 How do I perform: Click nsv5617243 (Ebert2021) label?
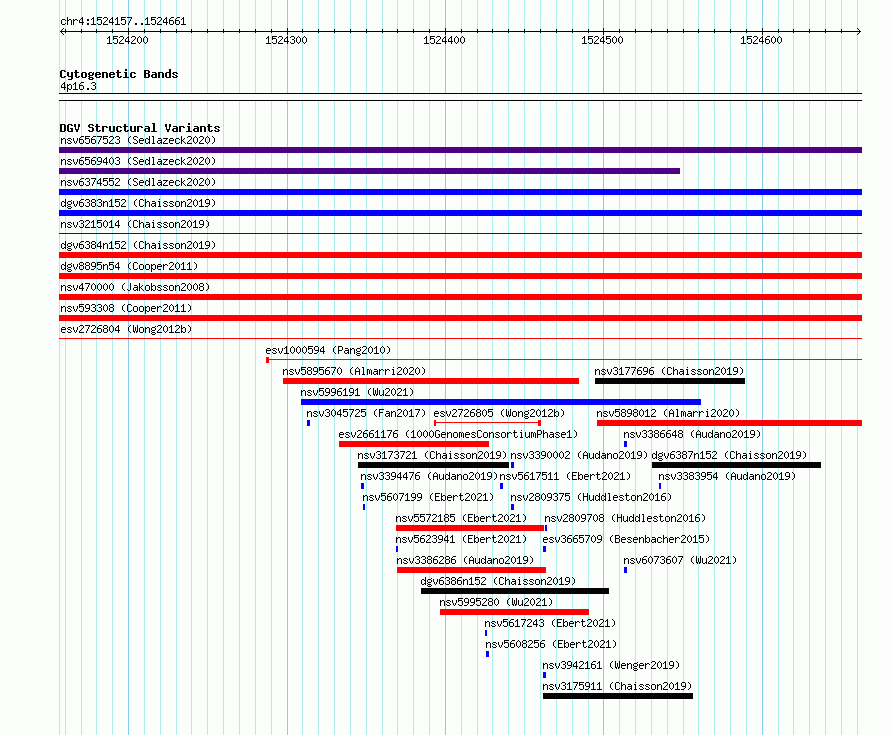tap(550, 623)
